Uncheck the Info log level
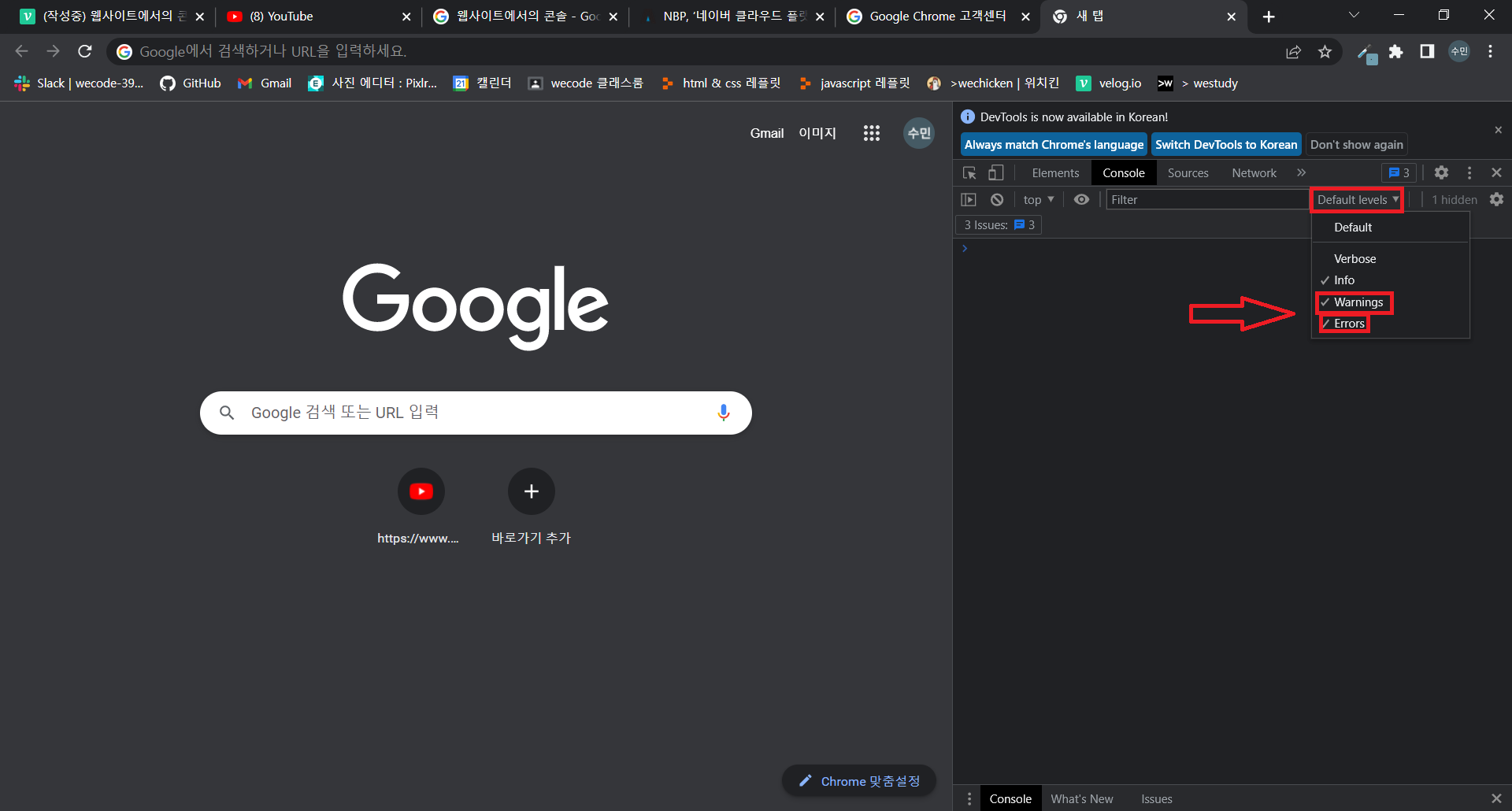This screenshot has width=1512, height=811. (x=1390, y=280)
